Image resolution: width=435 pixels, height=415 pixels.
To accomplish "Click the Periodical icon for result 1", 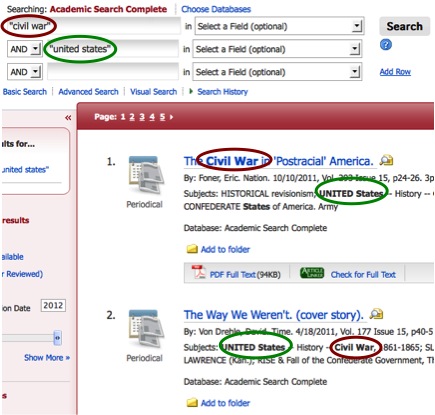I will click(x=145, y=175).
